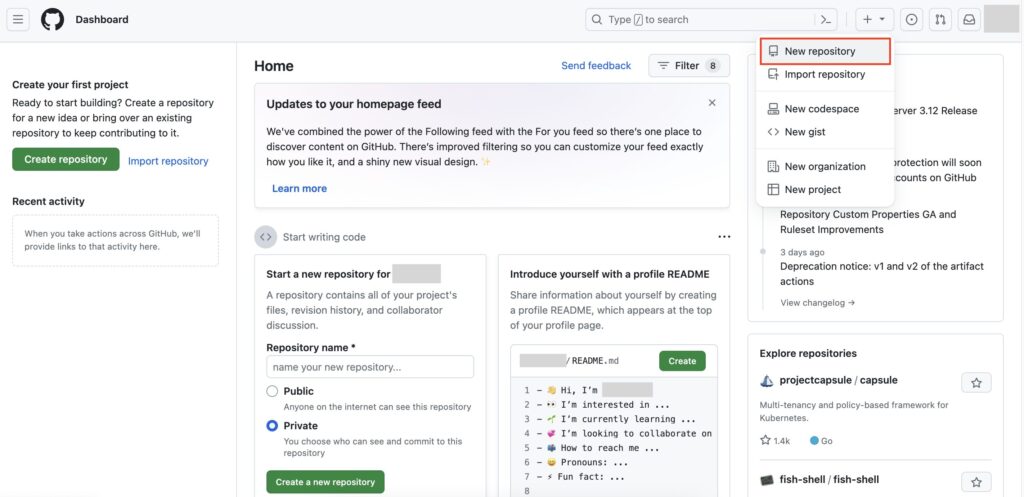Click the '3 days ago' timestamp
Image resolution: width=1024 pixels, height=497 pixels.
(802, 252)
